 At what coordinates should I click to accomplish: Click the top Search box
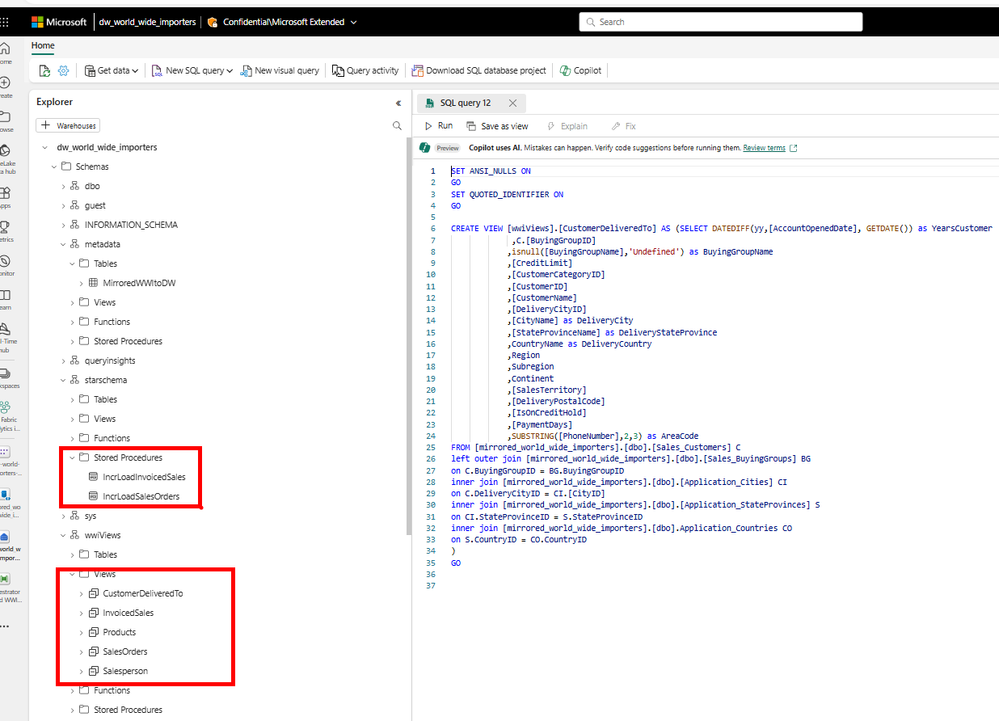point(721,22)
